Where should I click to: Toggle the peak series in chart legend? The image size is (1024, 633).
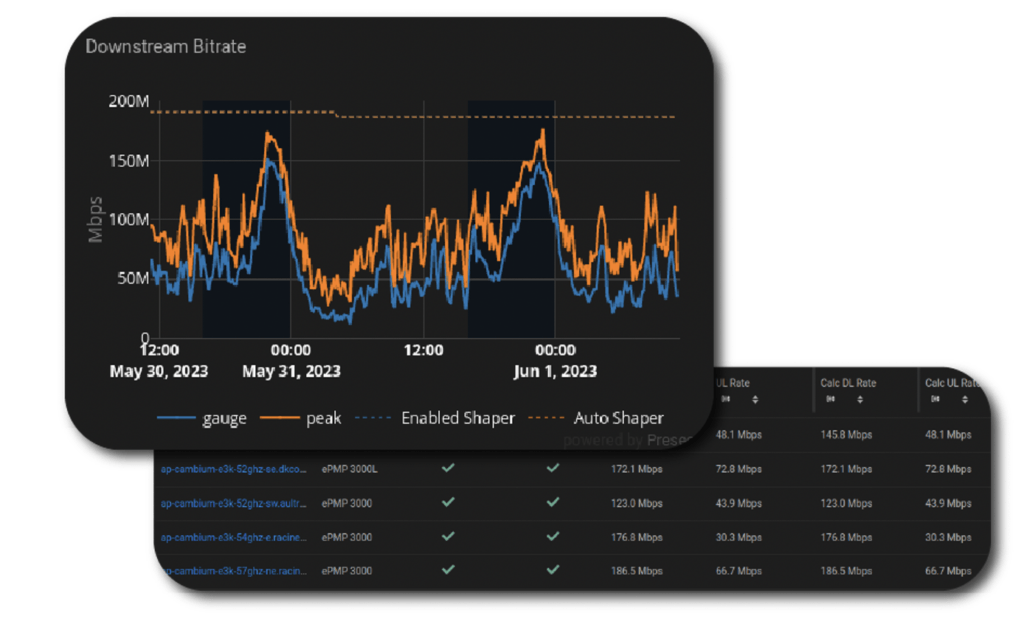coord(300,418)
